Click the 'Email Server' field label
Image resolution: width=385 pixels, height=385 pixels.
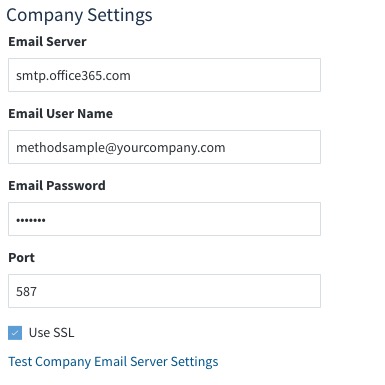click(x=47, y=42)
